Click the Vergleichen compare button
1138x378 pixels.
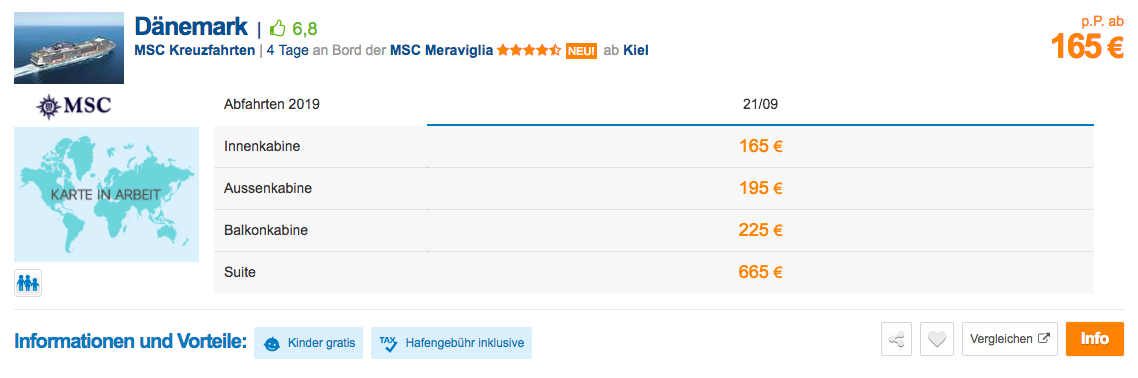1010,339
